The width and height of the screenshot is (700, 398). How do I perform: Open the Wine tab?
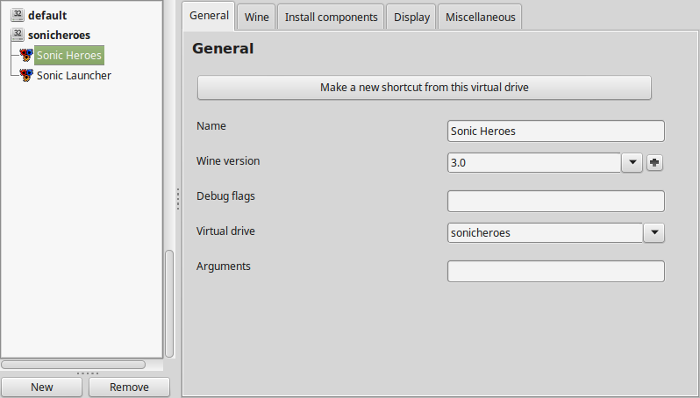[257, 17]
